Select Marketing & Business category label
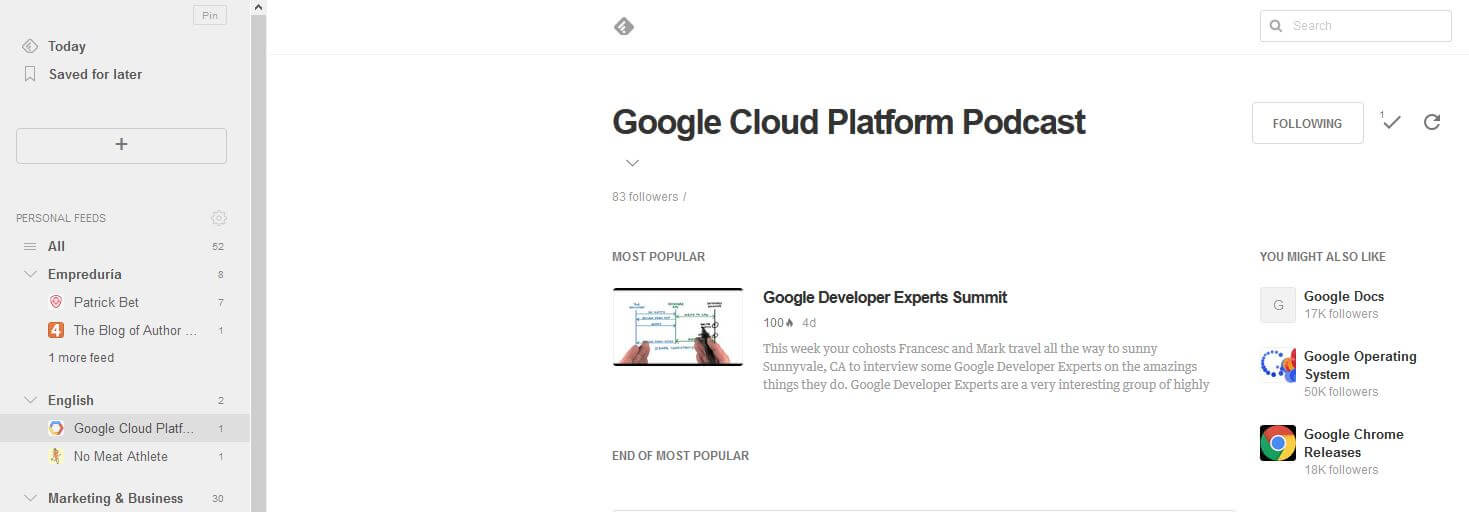The height and width of the screenshot is (512, 1469). [x=116, y=498]
